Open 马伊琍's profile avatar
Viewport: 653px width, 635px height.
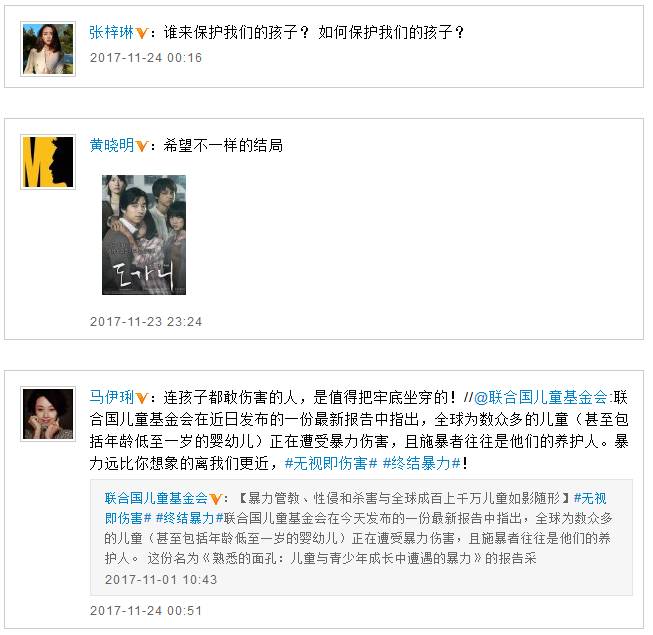(48, 414)
